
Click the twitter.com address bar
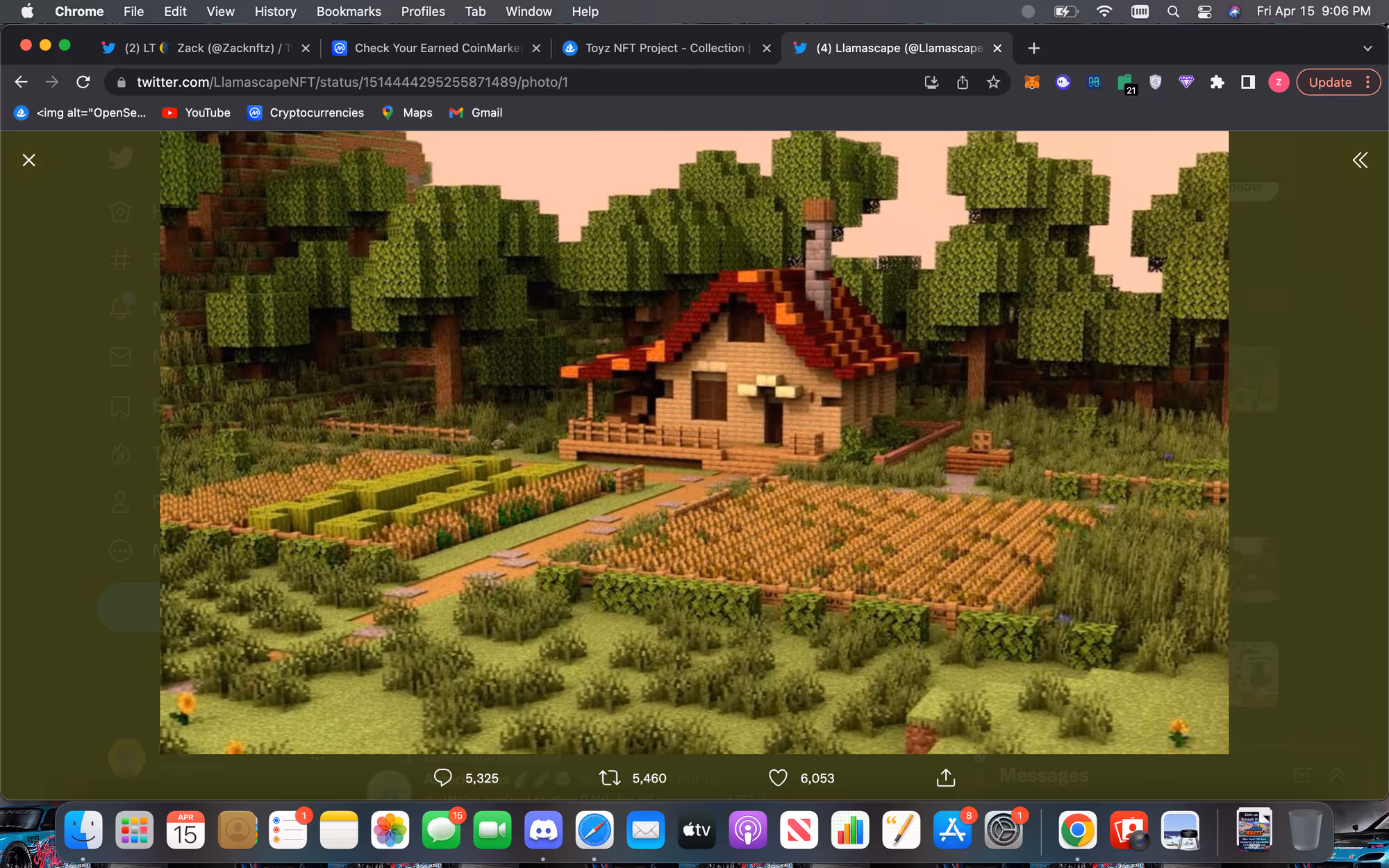click(x=514, y=82)
